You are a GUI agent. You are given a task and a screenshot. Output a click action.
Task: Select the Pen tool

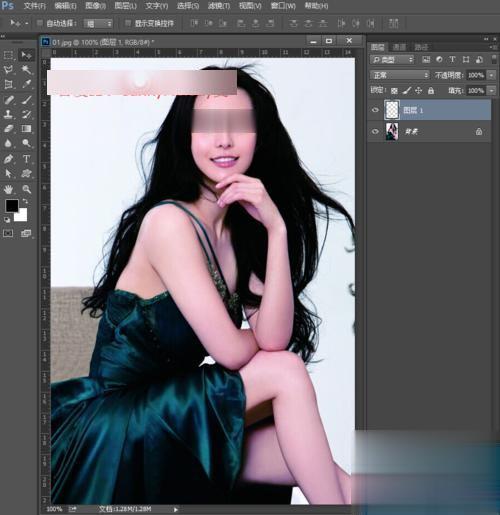point(8,159)
